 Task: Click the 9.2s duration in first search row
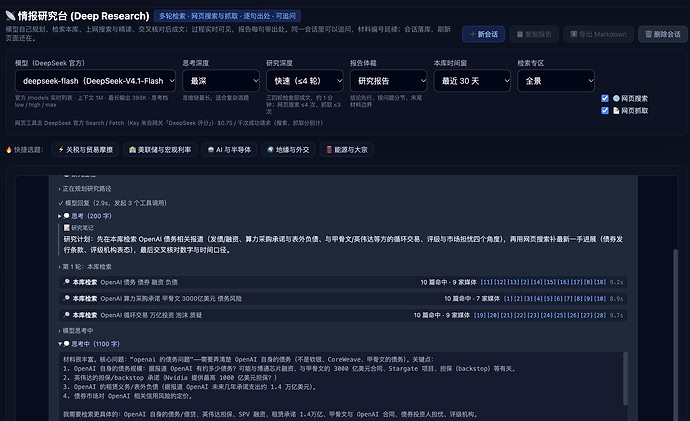(616, 282)
